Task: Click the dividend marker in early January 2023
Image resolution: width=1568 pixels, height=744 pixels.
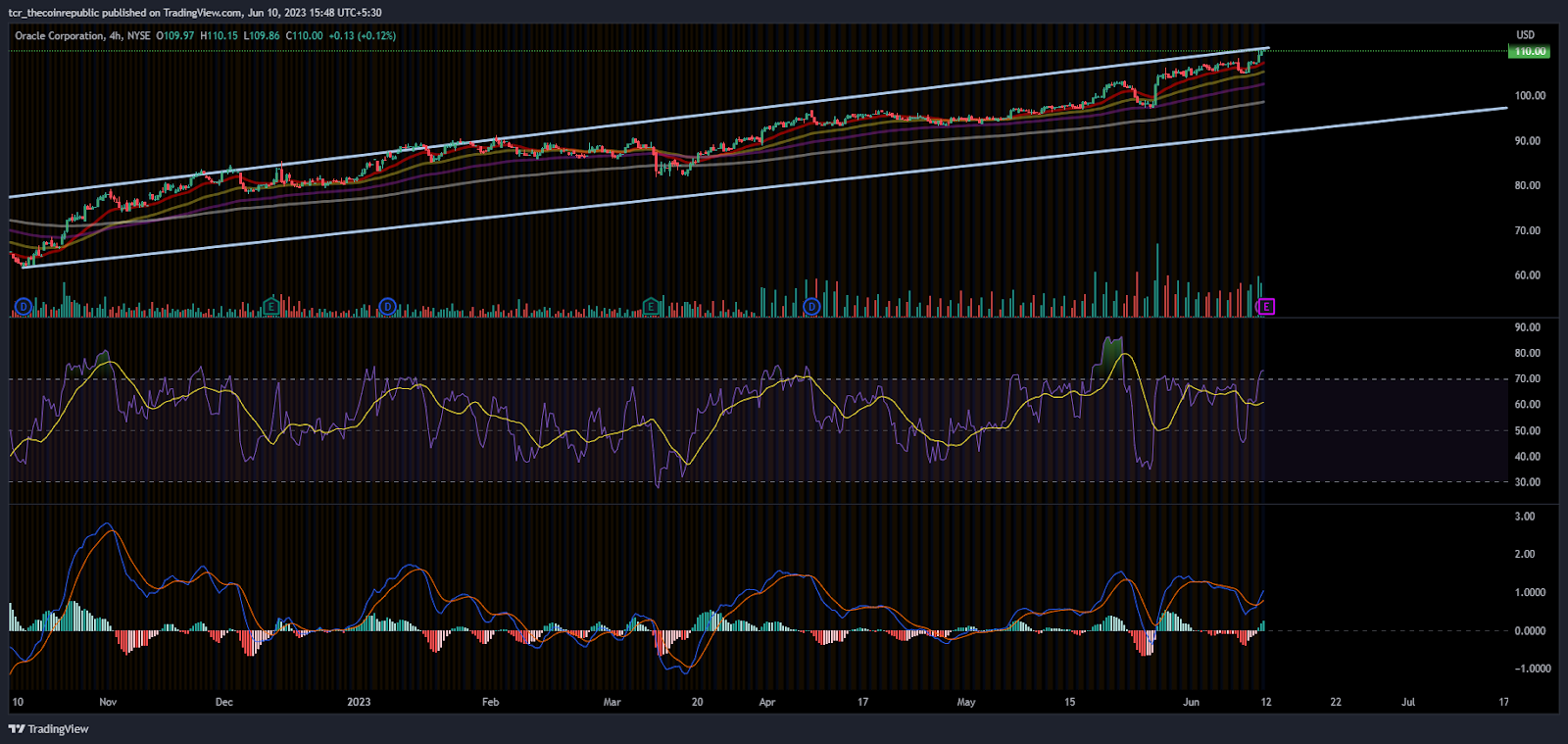Action: click(388, 307)
